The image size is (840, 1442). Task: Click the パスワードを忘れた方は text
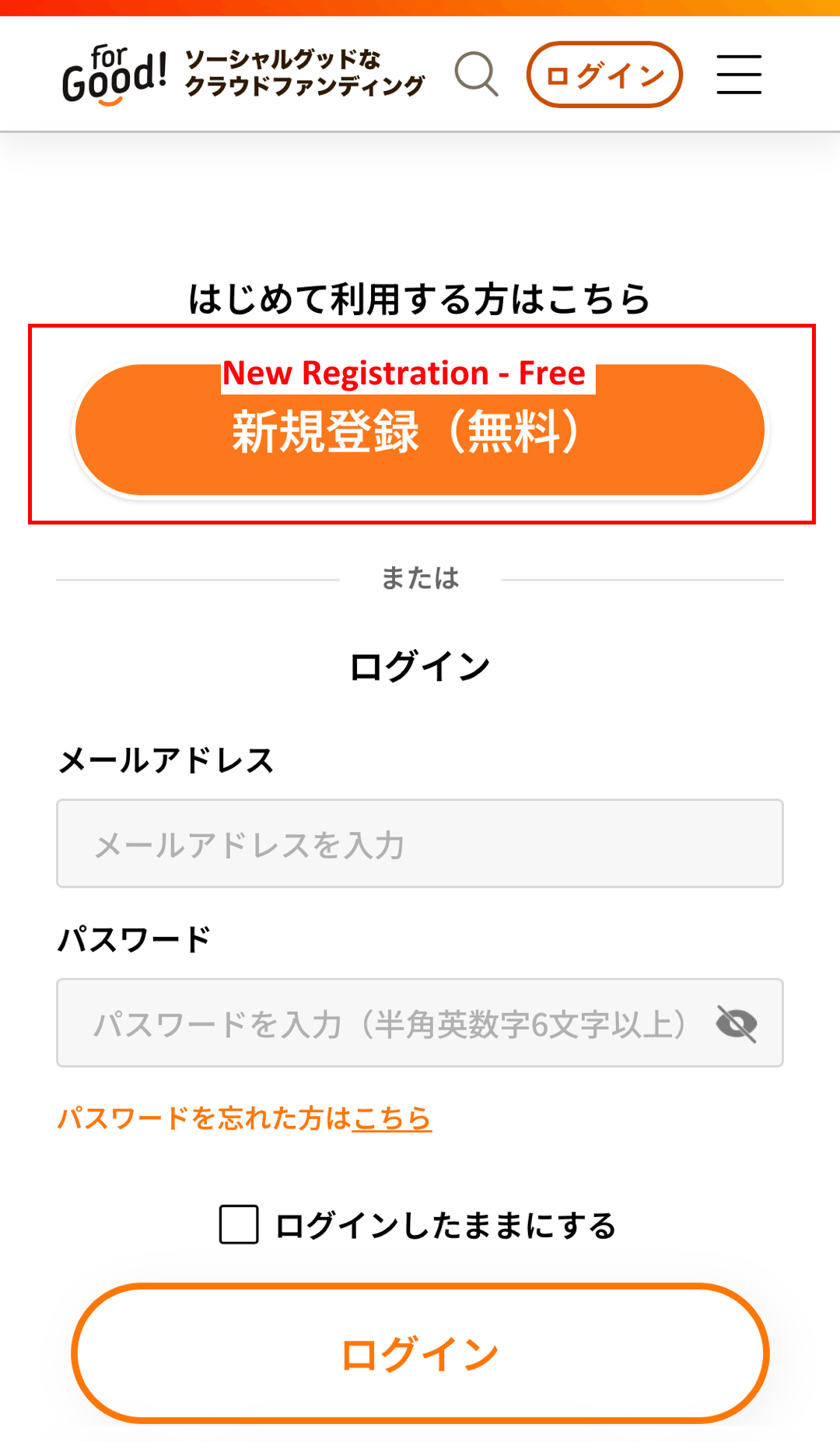coord(205,1118)
